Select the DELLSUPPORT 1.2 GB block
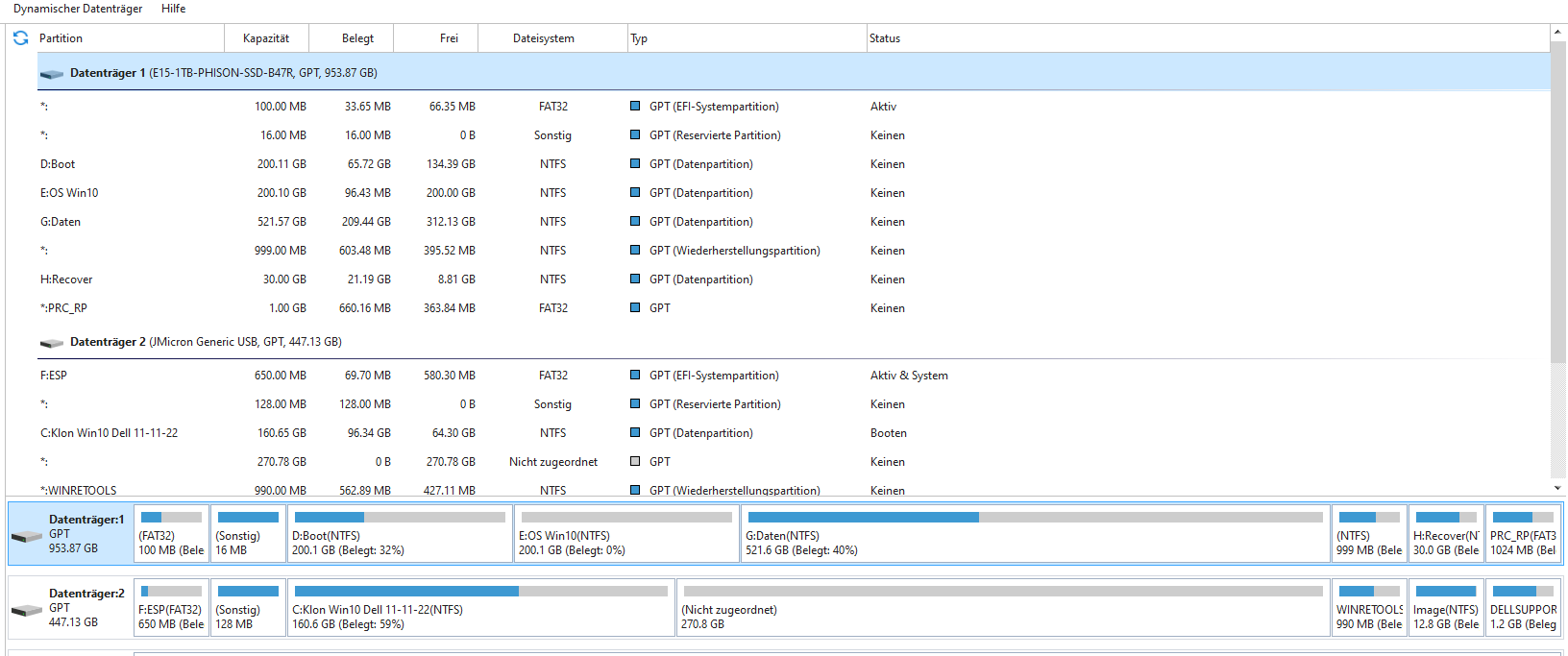1568x656 pixels. (x=1523, y=608)
